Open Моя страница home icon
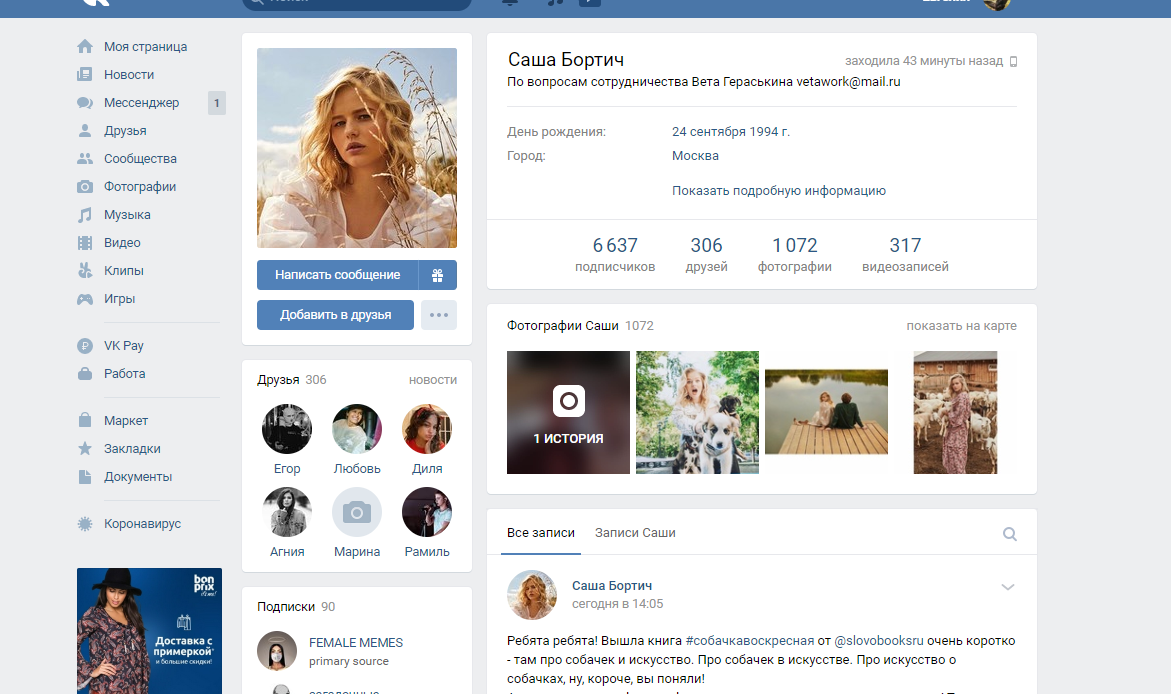The height and width of the screenshot is (694, 1171). [x=85, y=46]
